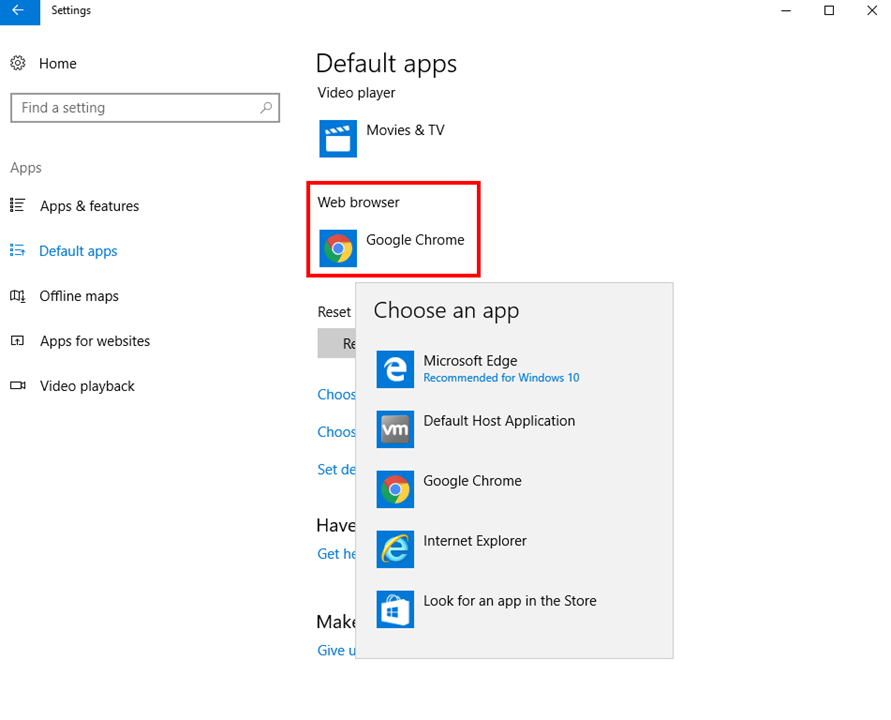
Task: Switch to Video playback settings
Action: click(87, 386)
